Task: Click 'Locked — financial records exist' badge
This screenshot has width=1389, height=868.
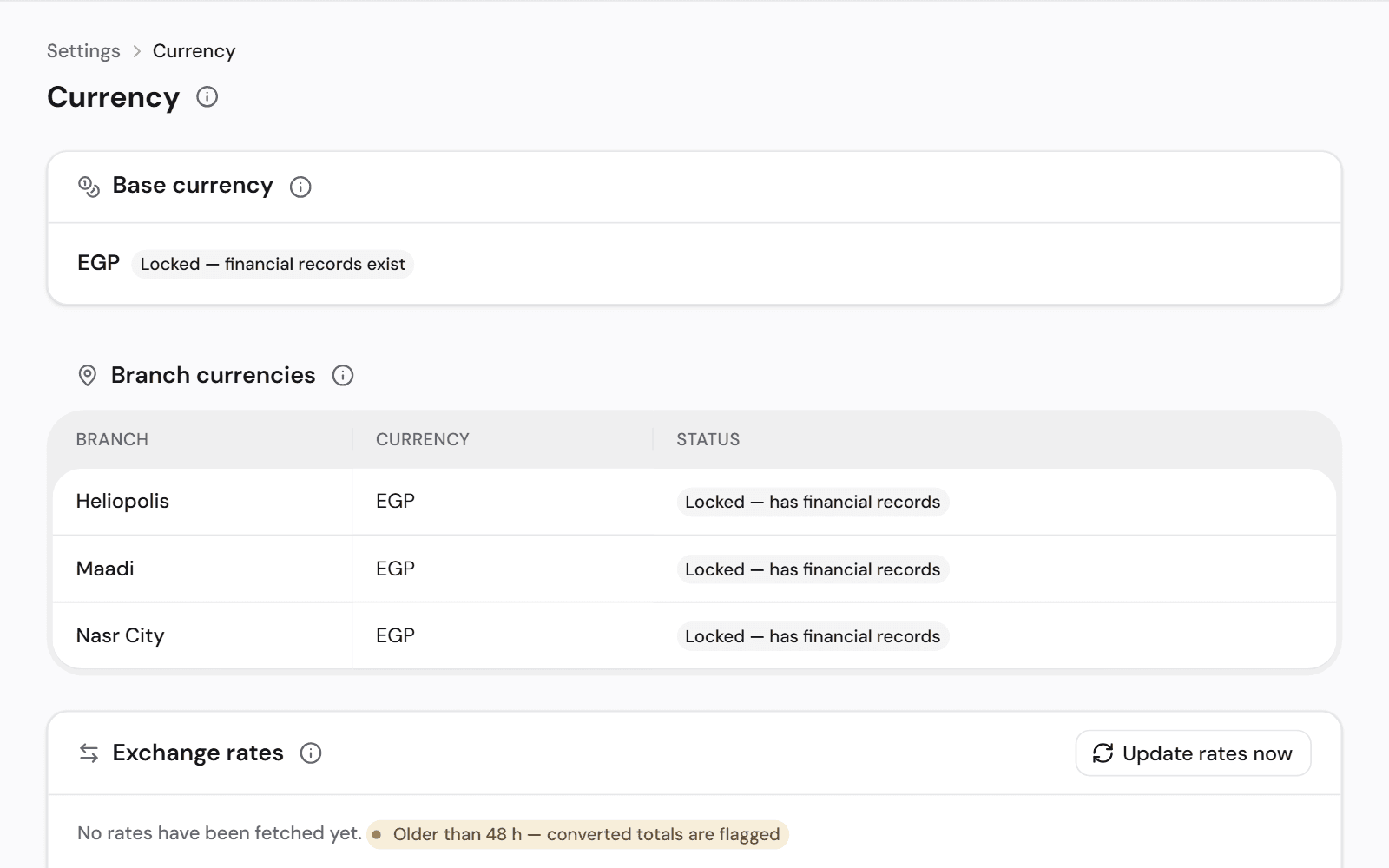Action: [273, 264]
